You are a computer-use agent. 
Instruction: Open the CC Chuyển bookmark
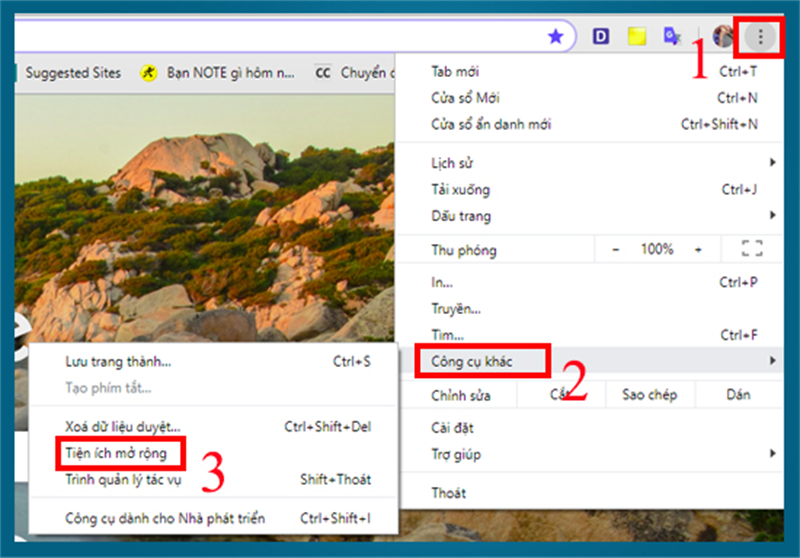click(x=355, y=73)
